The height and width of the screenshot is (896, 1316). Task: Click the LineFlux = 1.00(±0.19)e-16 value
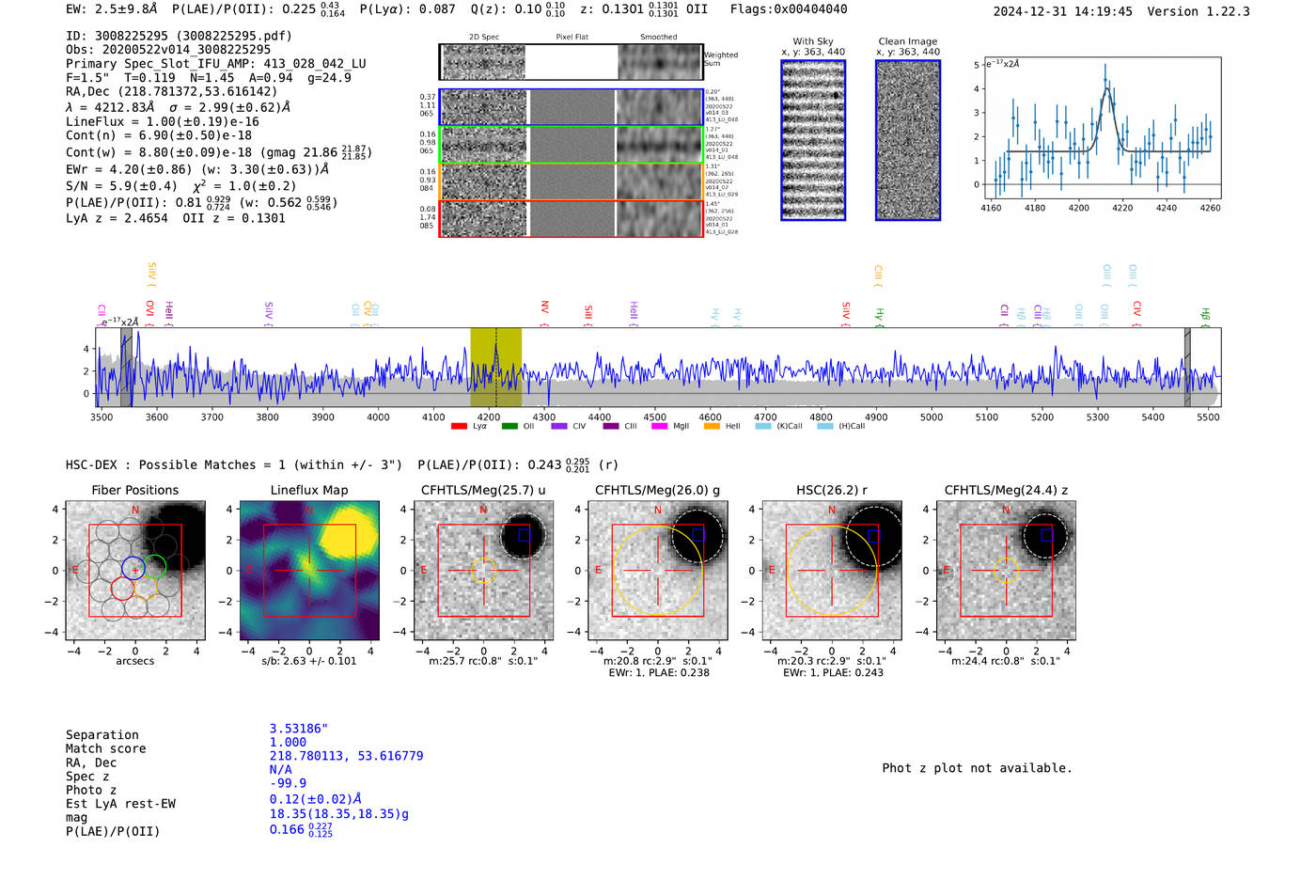pyautogui.click(x=163, y=121)
